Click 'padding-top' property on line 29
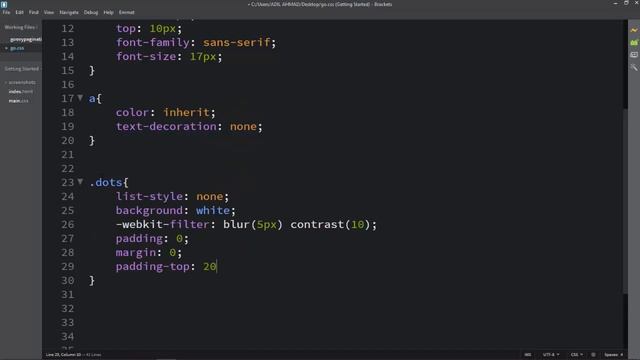This screenshot has width=640, height=360. [153, 267]
